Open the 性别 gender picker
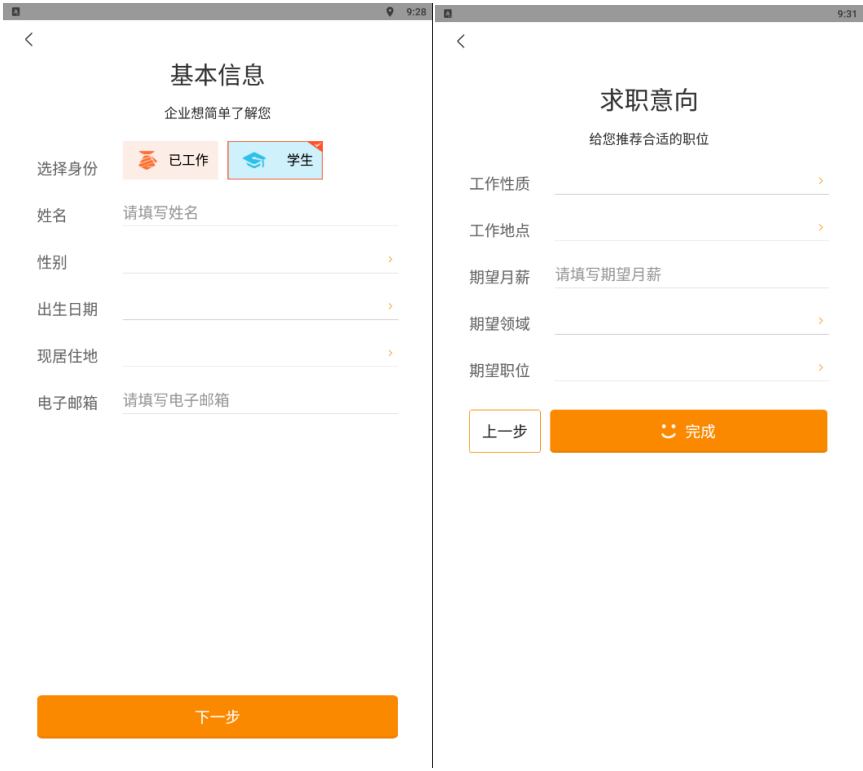The image size is (863, 771). (x=260, y=260)
